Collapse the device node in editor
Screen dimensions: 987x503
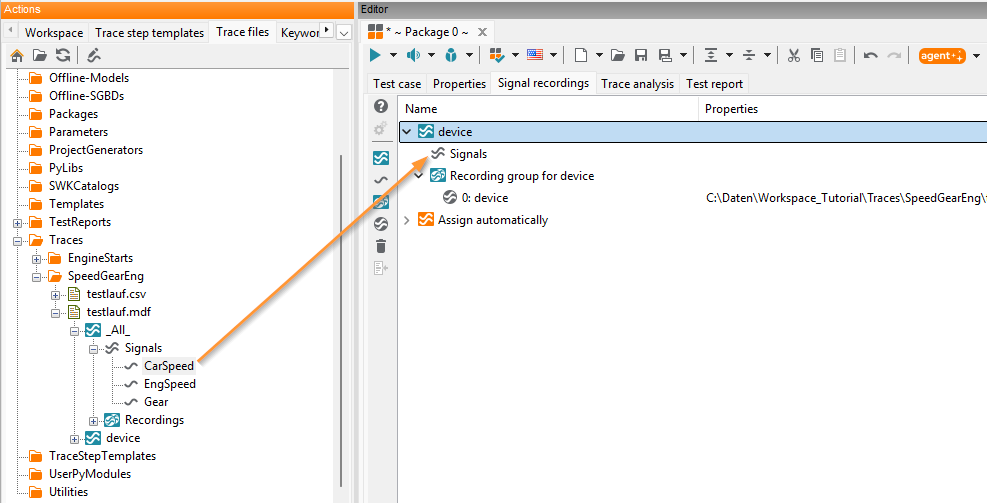(x=407, y=132)
